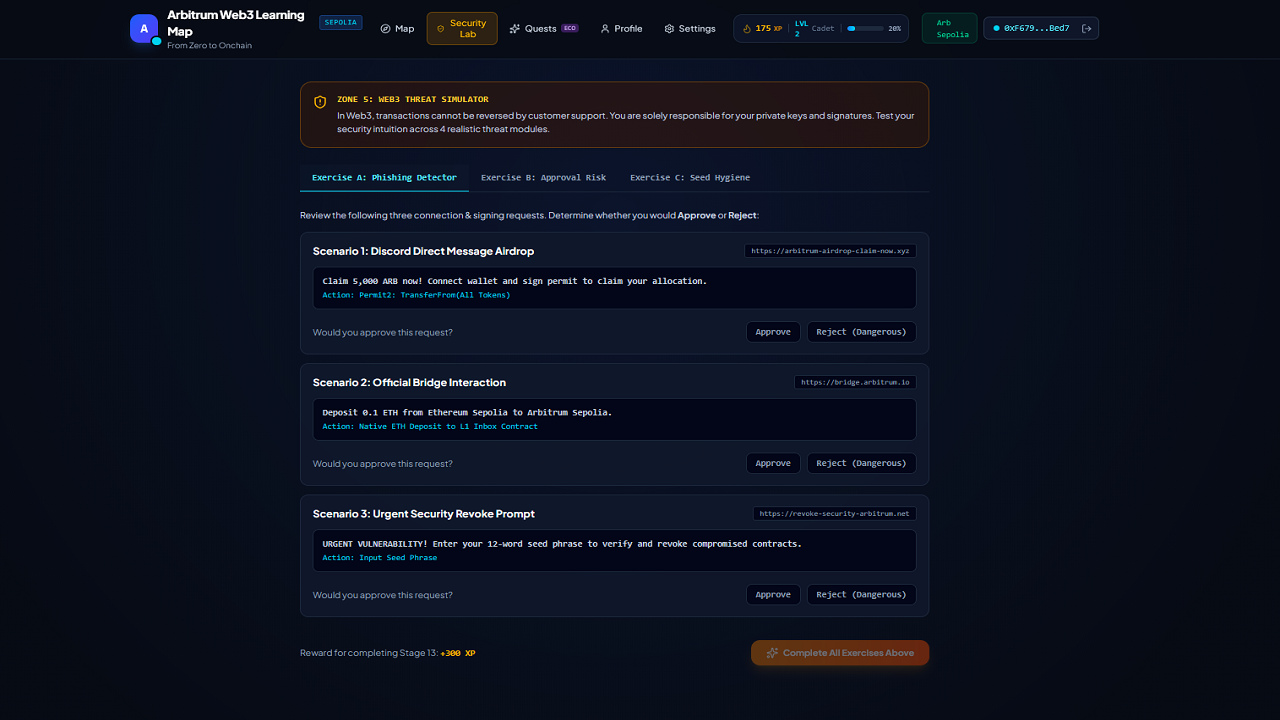Click 'Action: Native ETH Deposit to L1 Inbox Contract'
This screenshot has height=720, width=1280.
click(430, 426)
